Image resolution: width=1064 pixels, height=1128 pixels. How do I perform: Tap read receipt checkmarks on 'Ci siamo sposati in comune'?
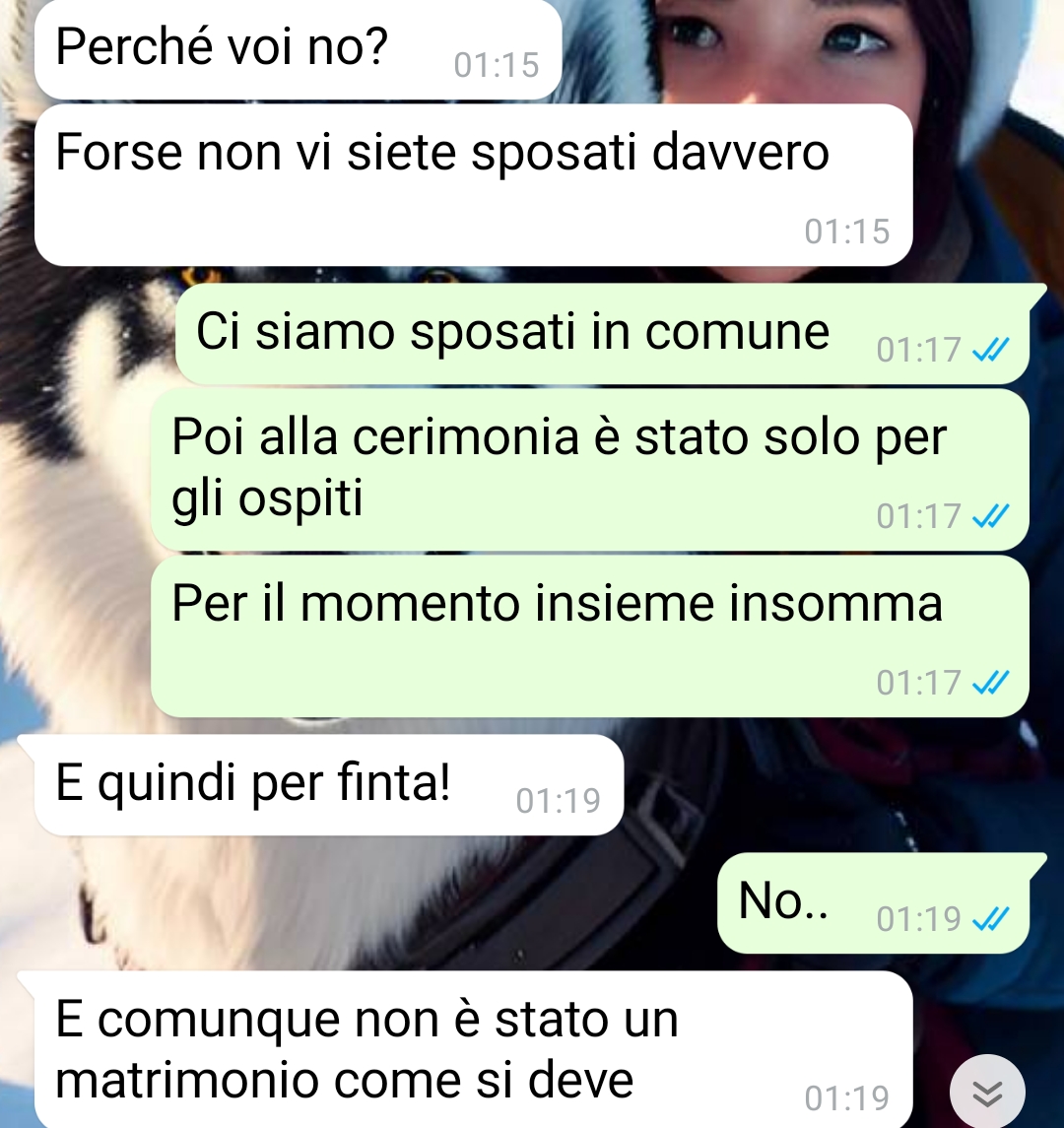(991, 350)
